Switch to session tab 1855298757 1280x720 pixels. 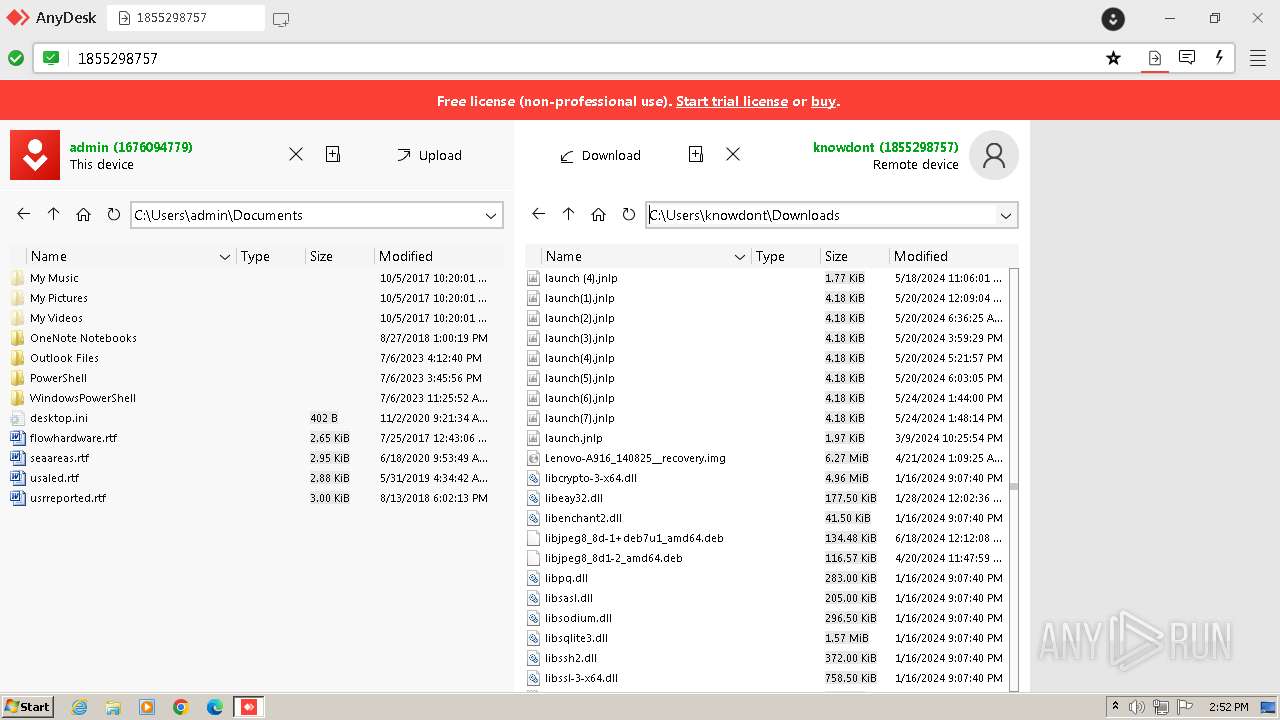(186, 18)
